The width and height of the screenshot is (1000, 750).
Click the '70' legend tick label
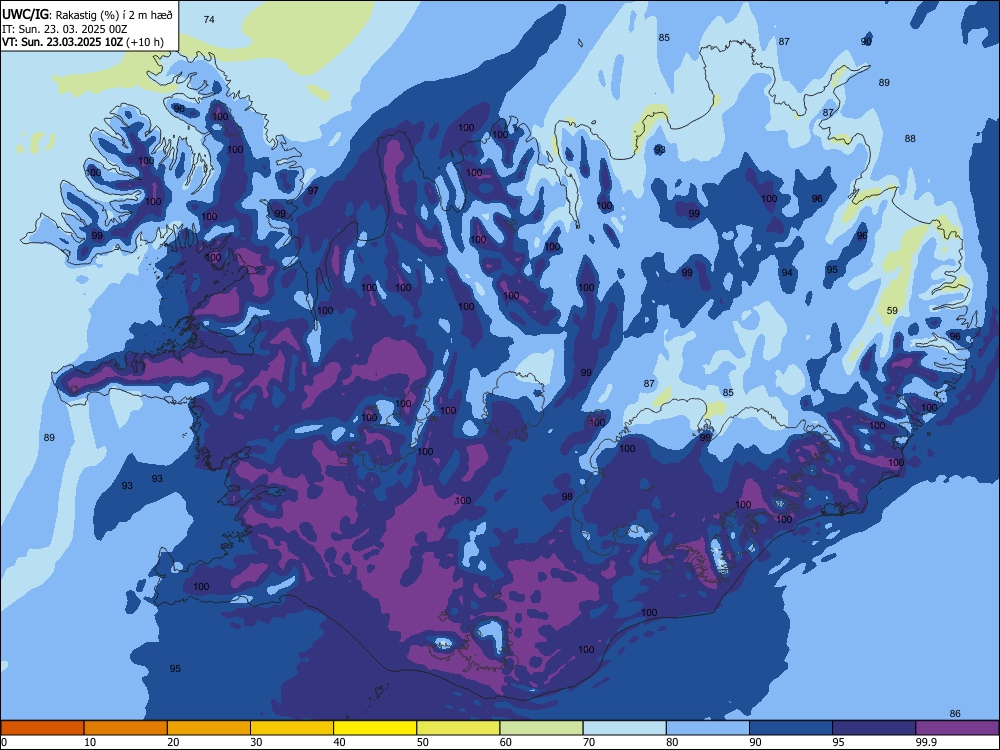point(589,742)
